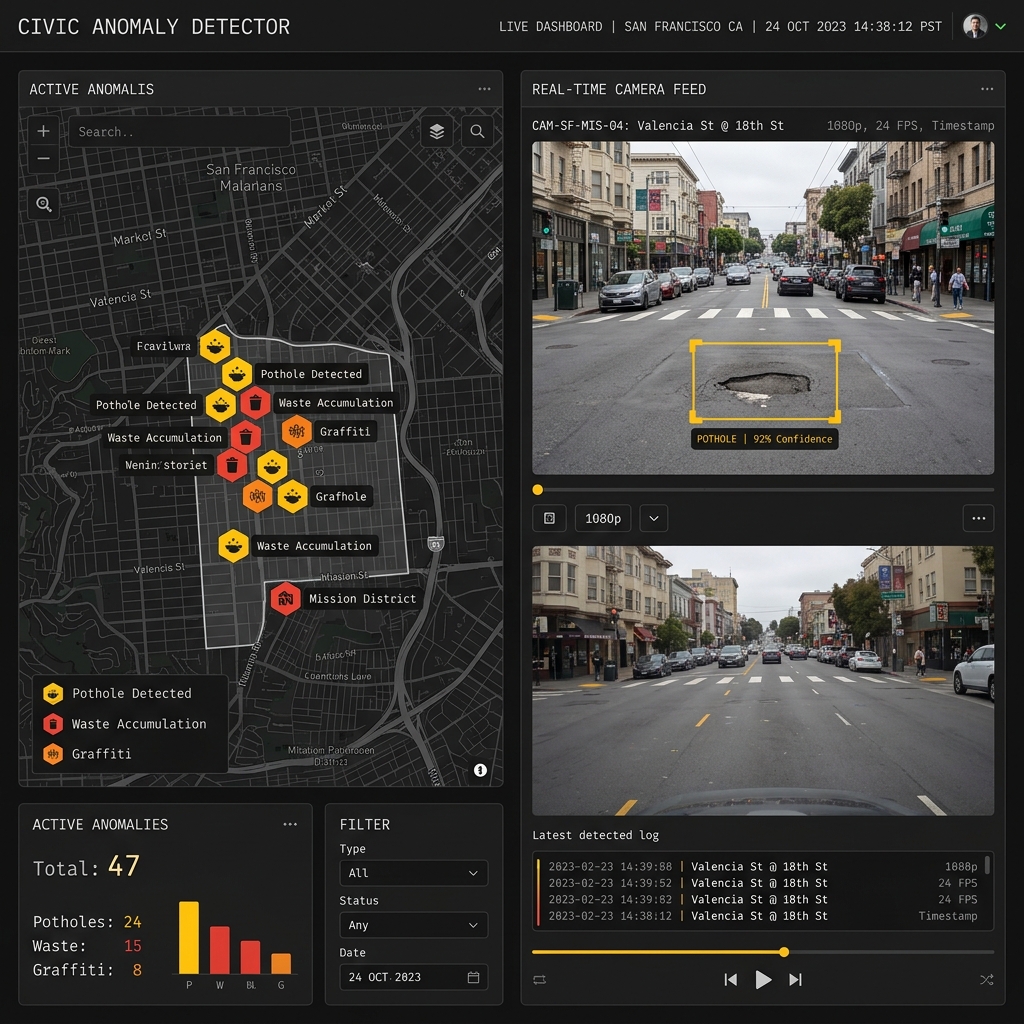Click the yellow Potholes bar in chart
This screenshot has height=1024, width=1024.
click(x=189, y=938)
